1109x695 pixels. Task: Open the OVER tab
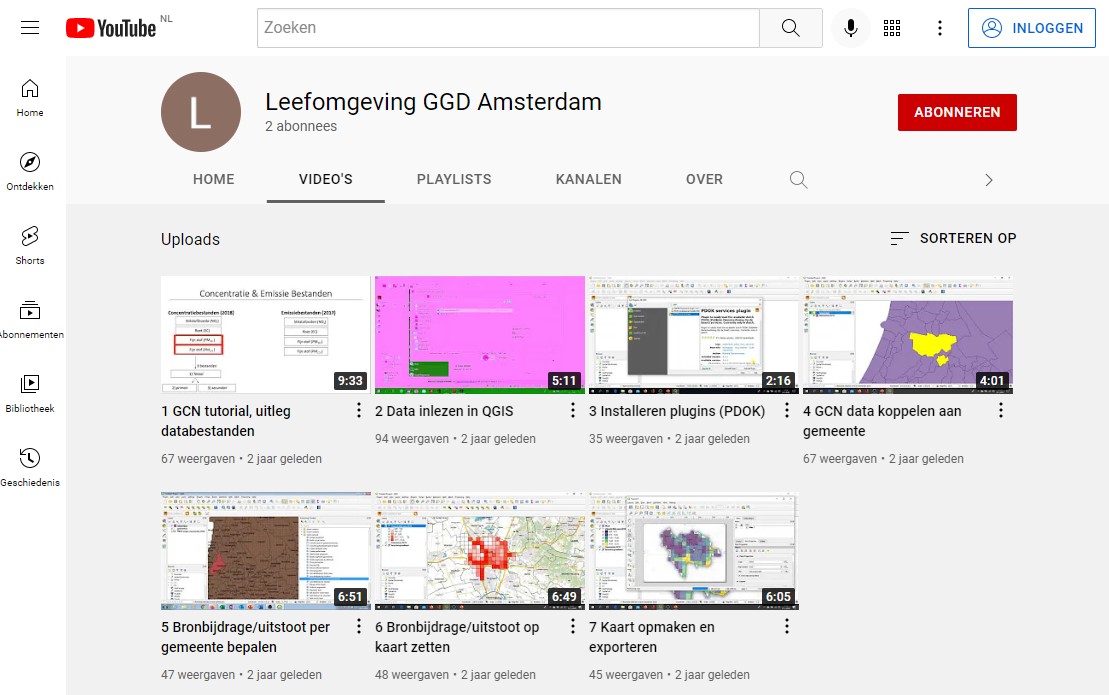(704, 180)
